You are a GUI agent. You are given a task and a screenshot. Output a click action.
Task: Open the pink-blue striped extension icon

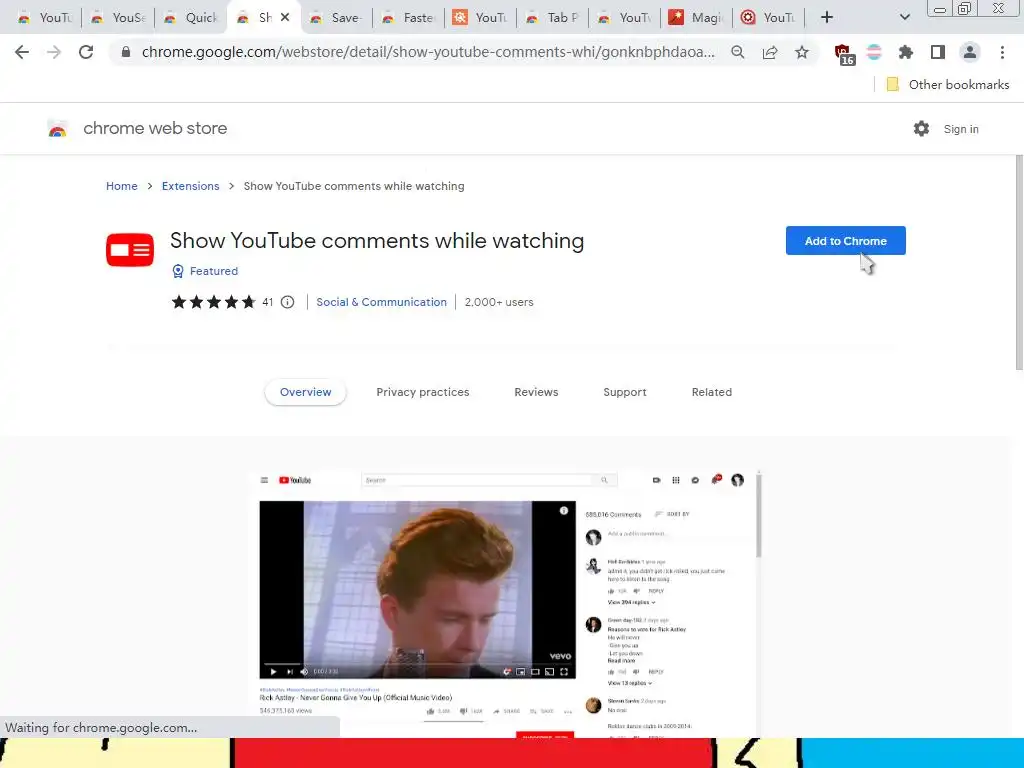click(x=874, y=52)
